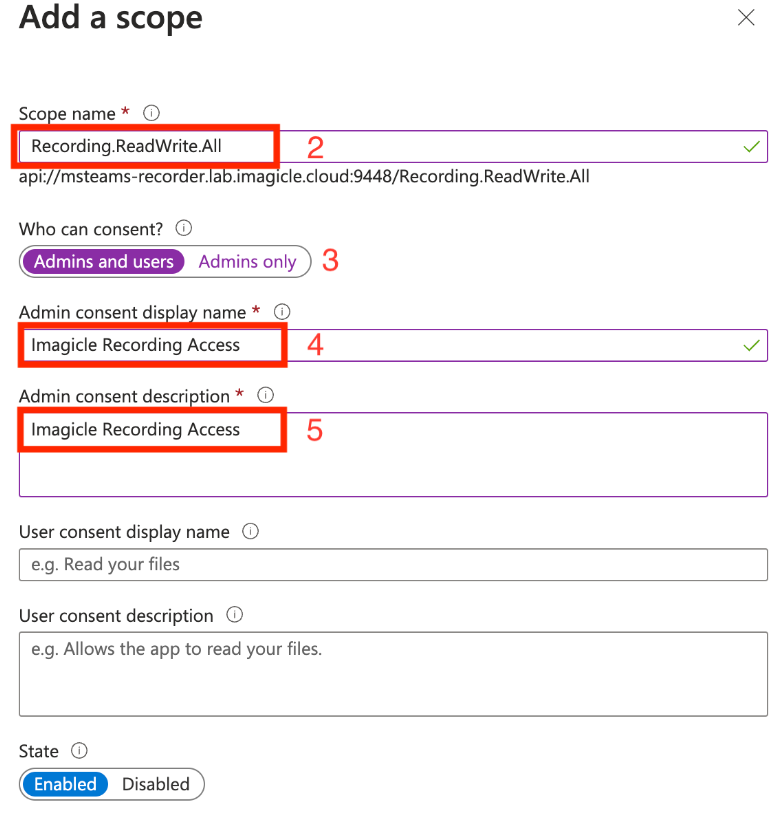This screenshot has height=816, width=778.
Task: Click the info icon next to Scope name
Action: 152,113
